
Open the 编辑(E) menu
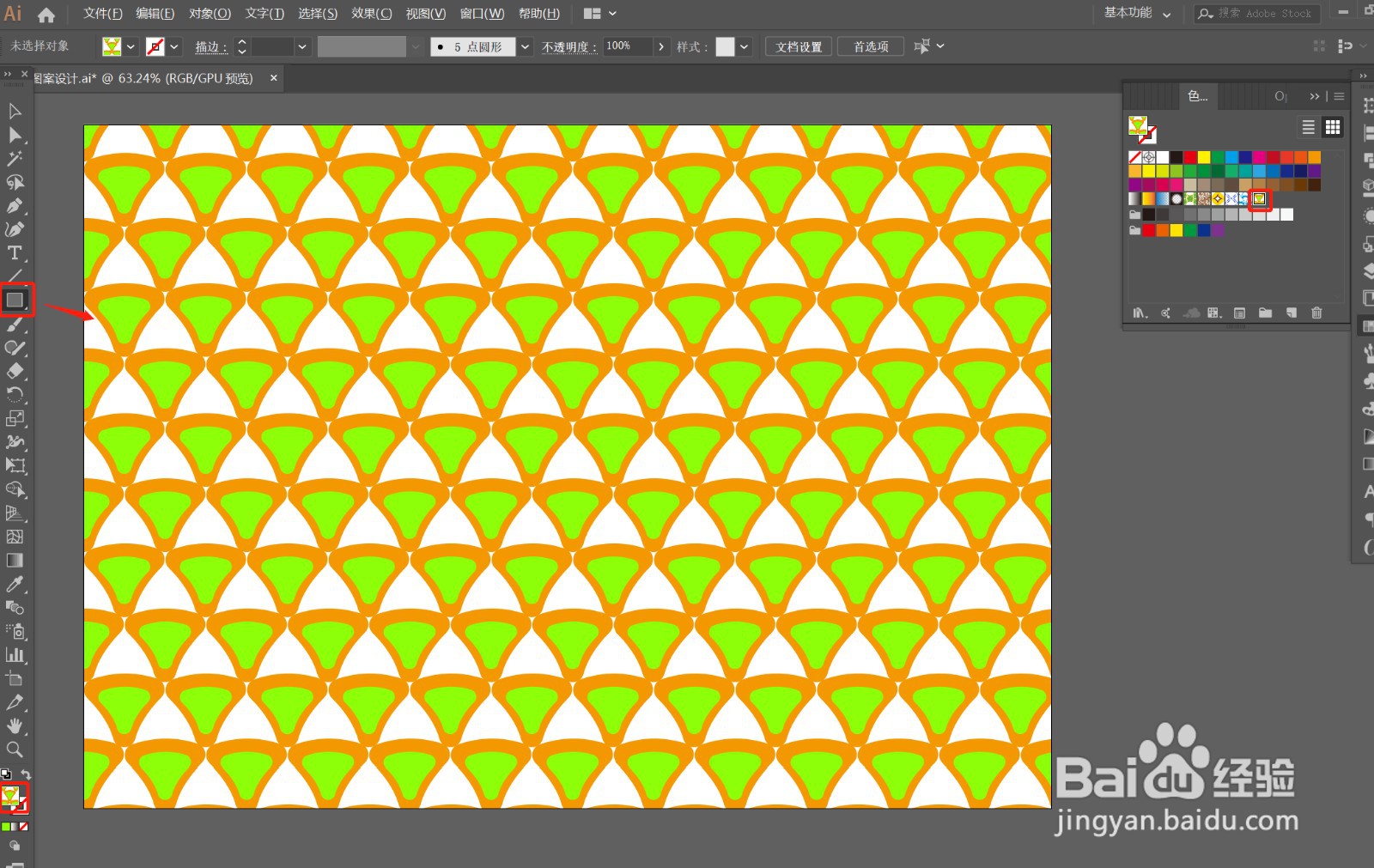pyautogui.click(x=155, y=14)
